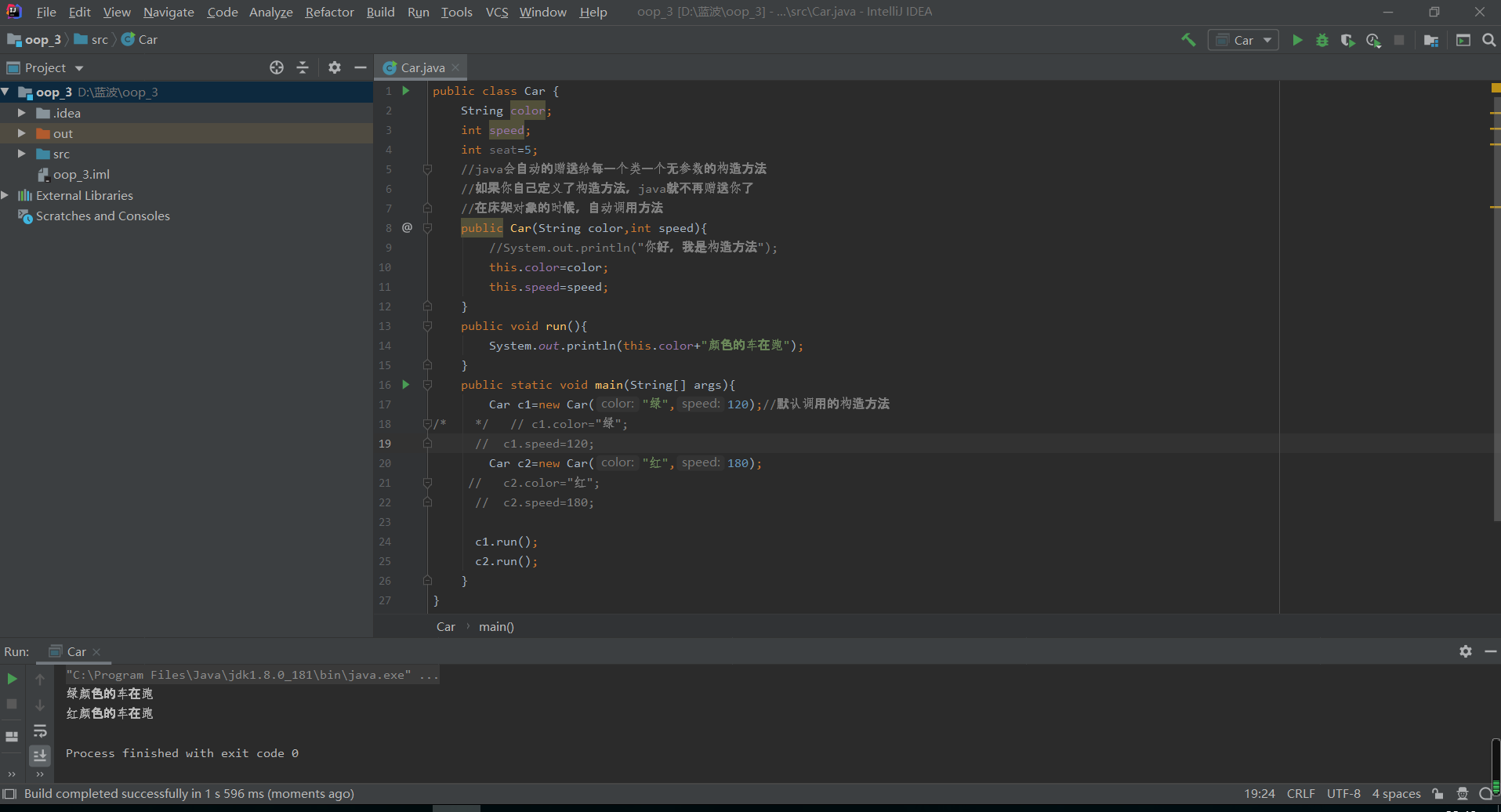
Task: Fold the constructor at line 8
Action: point(427,228)
